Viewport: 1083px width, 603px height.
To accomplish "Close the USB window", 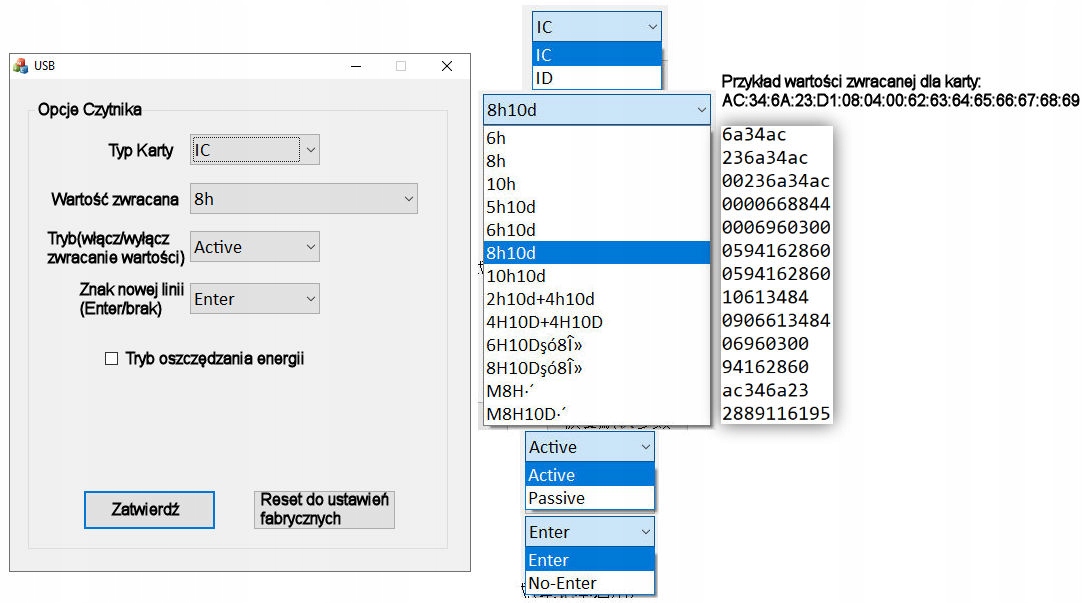I will point(447,66).
